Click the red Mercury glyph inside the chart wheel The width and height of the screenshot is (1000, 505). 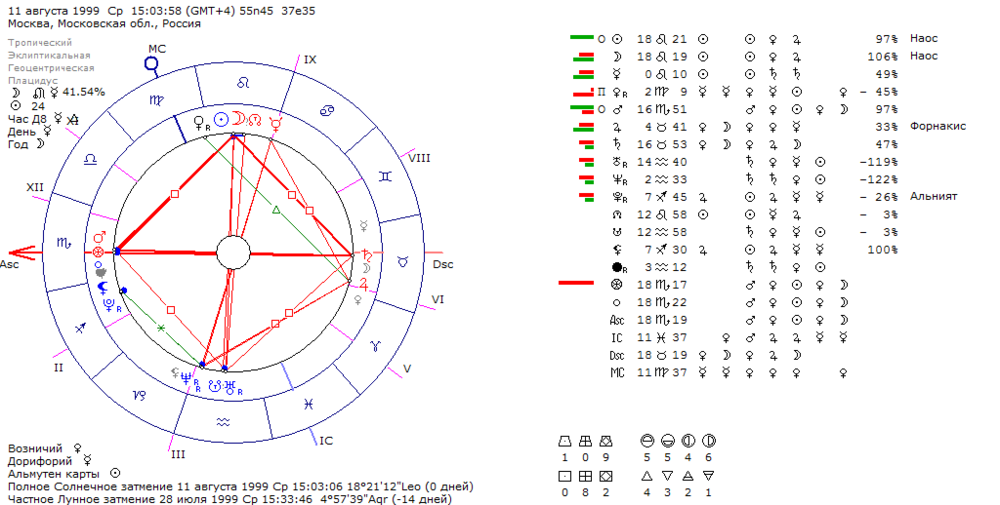click(276, 123)
